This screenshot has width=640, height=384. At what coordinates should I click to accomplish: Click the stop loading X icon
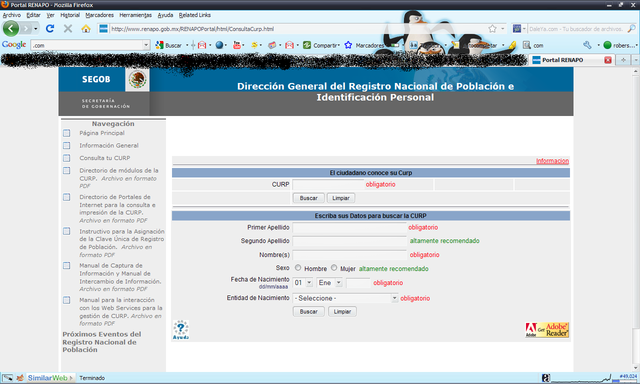click(x=68, y=29)
